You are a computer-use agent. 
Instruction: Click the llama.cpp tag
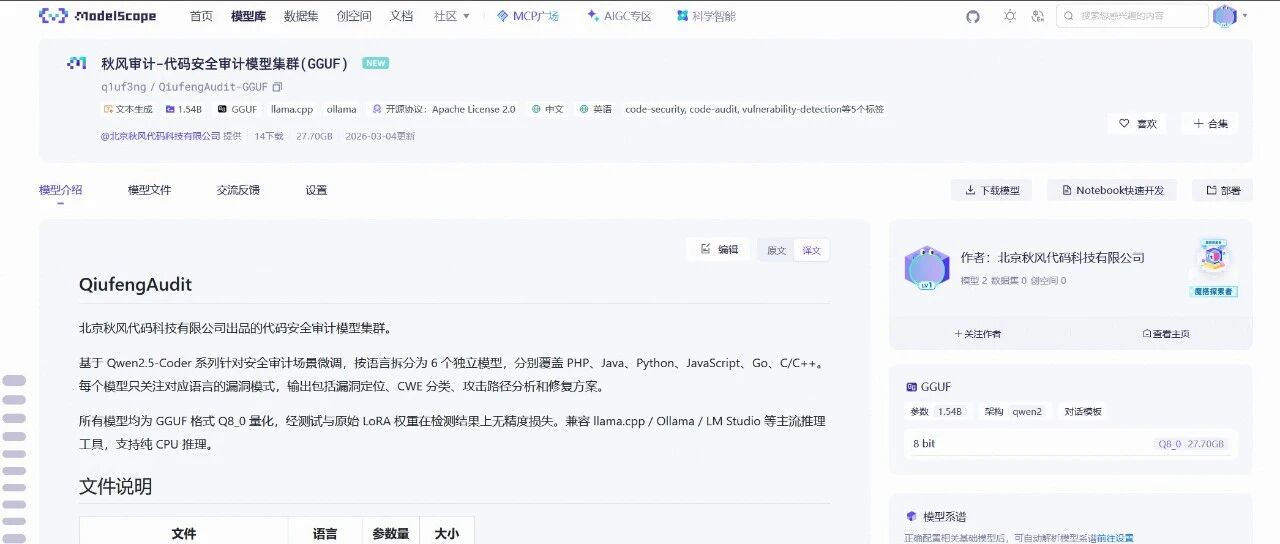pos(292,109)
